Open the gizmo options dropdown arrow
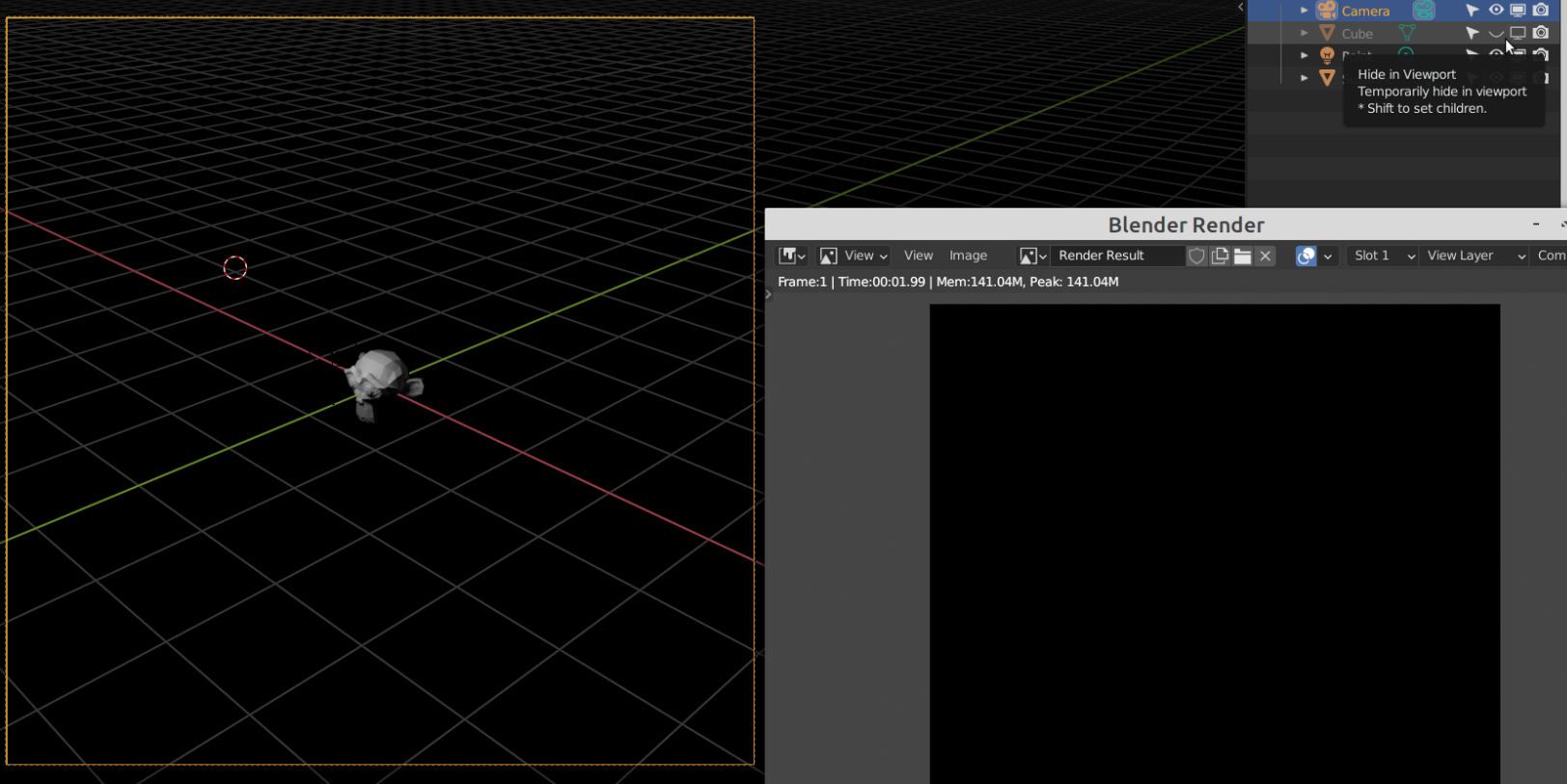 [1328, 256]
